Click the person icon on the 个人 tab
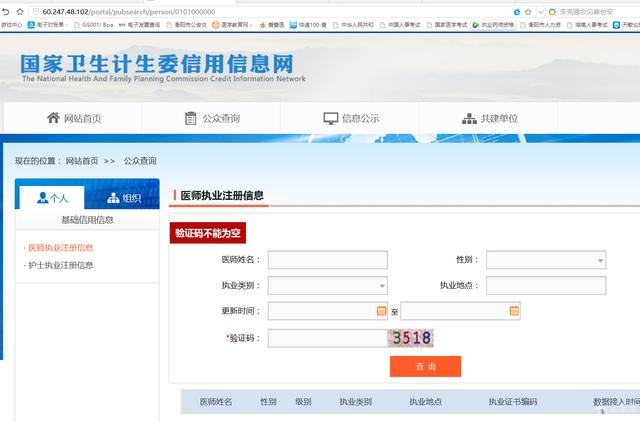640x422 pixels. (x=42, y=198)
